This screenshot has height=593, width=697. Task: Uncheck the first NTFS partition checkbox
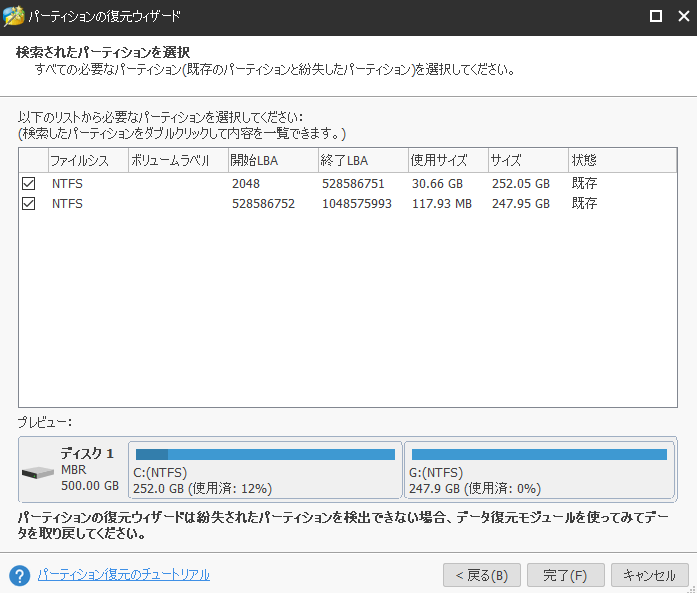coord(28,184)
